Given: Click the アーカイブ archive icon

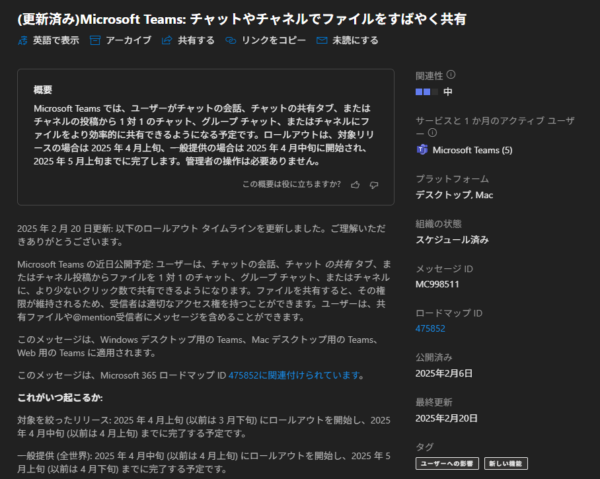Looking at the screenshot, I should 95,40.
